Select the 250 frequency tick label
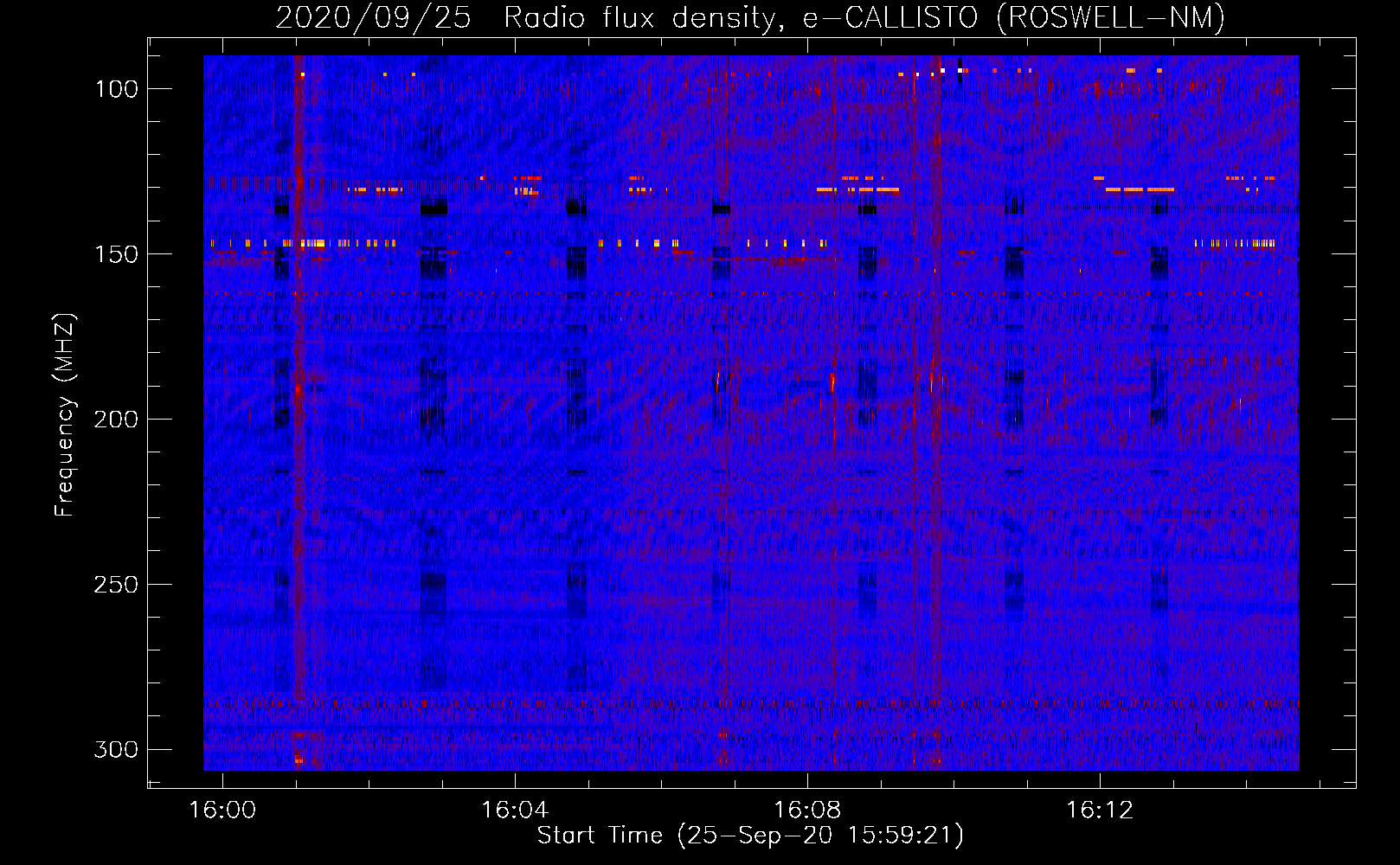This screenshot has height=865, width=1400. [x=116, y=585]
